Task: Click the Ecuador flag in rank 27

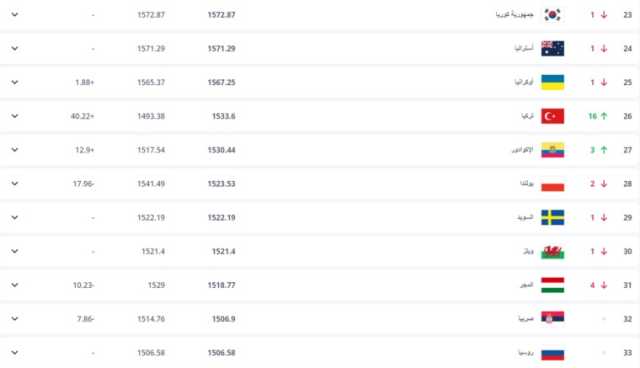Action: (553, 150)
